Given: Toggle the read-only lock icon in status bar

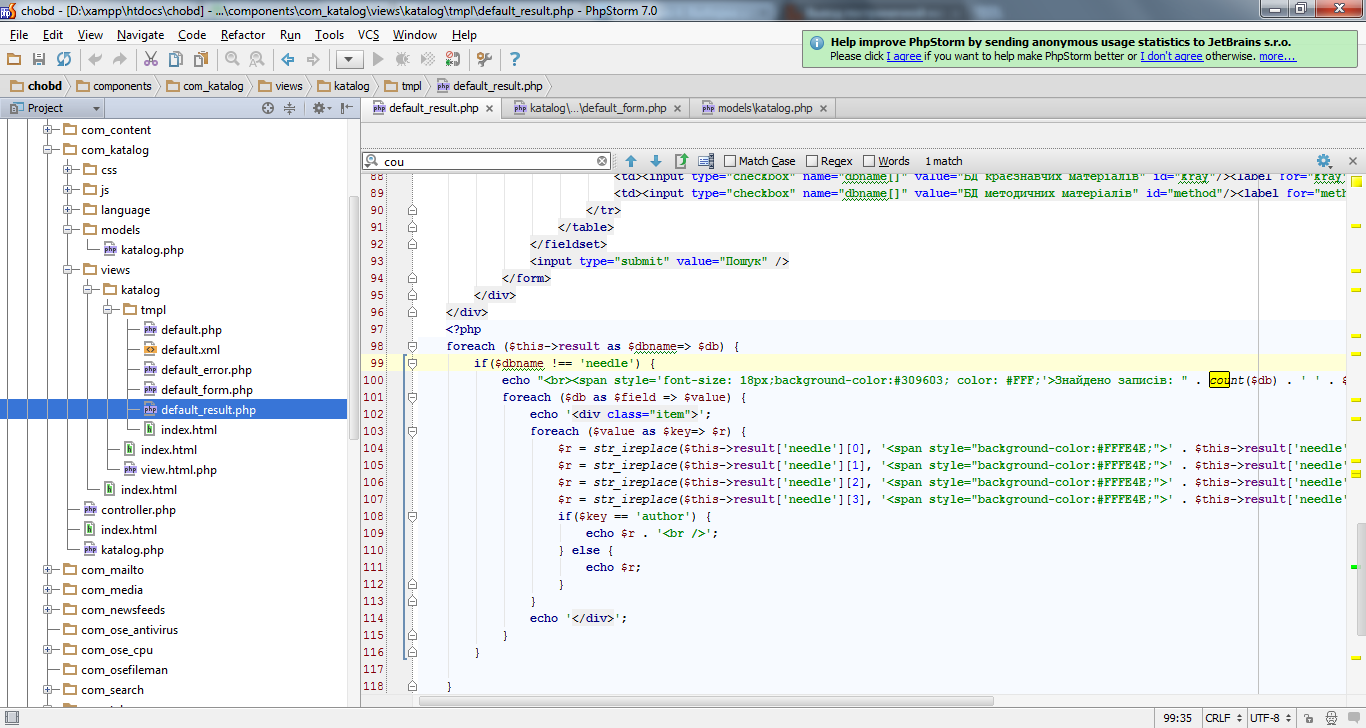Looking at the screenshot, I should pos(1307,718).
